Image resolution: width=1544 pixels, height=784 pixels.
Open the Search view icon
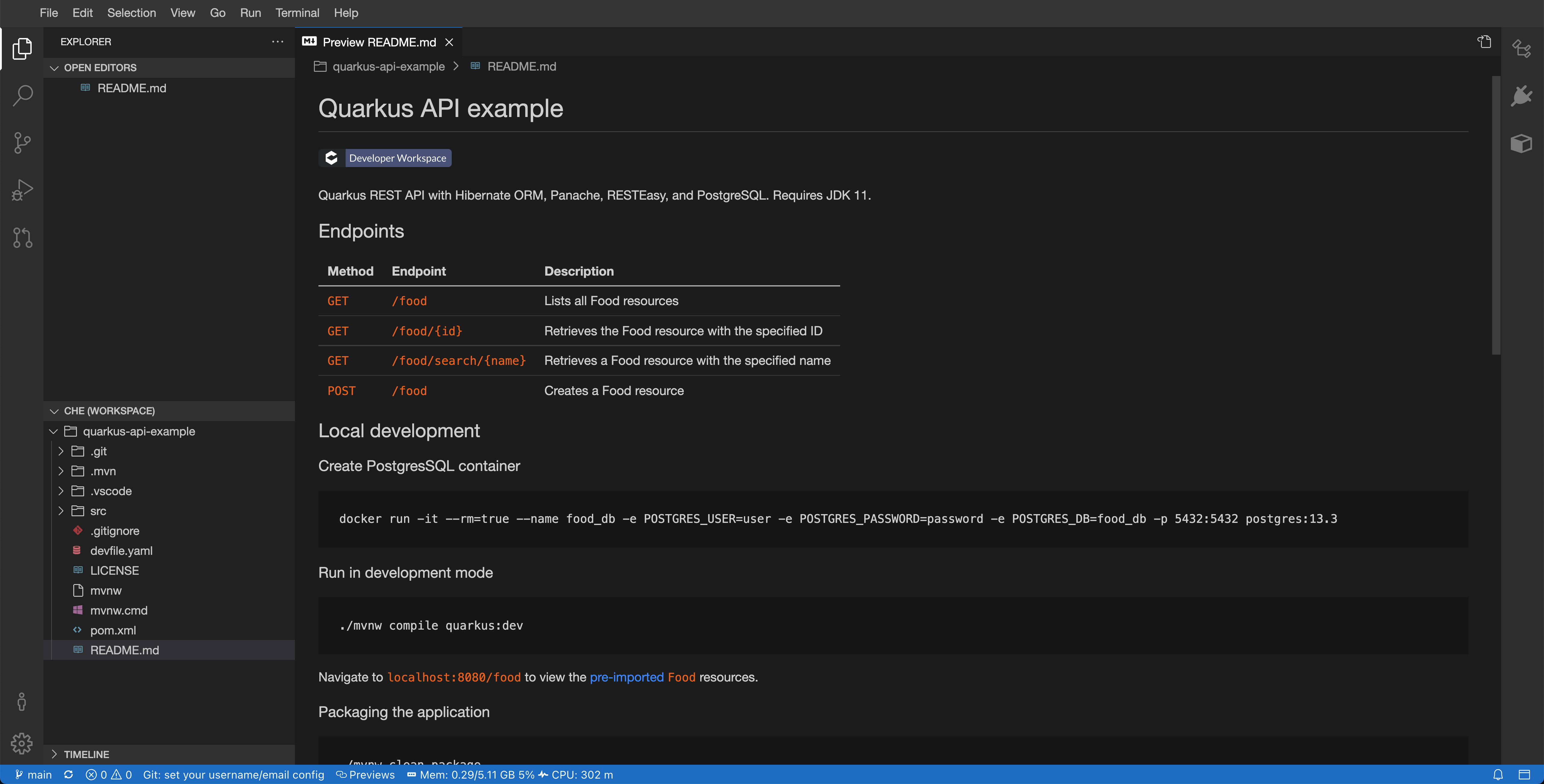[22, 95]
